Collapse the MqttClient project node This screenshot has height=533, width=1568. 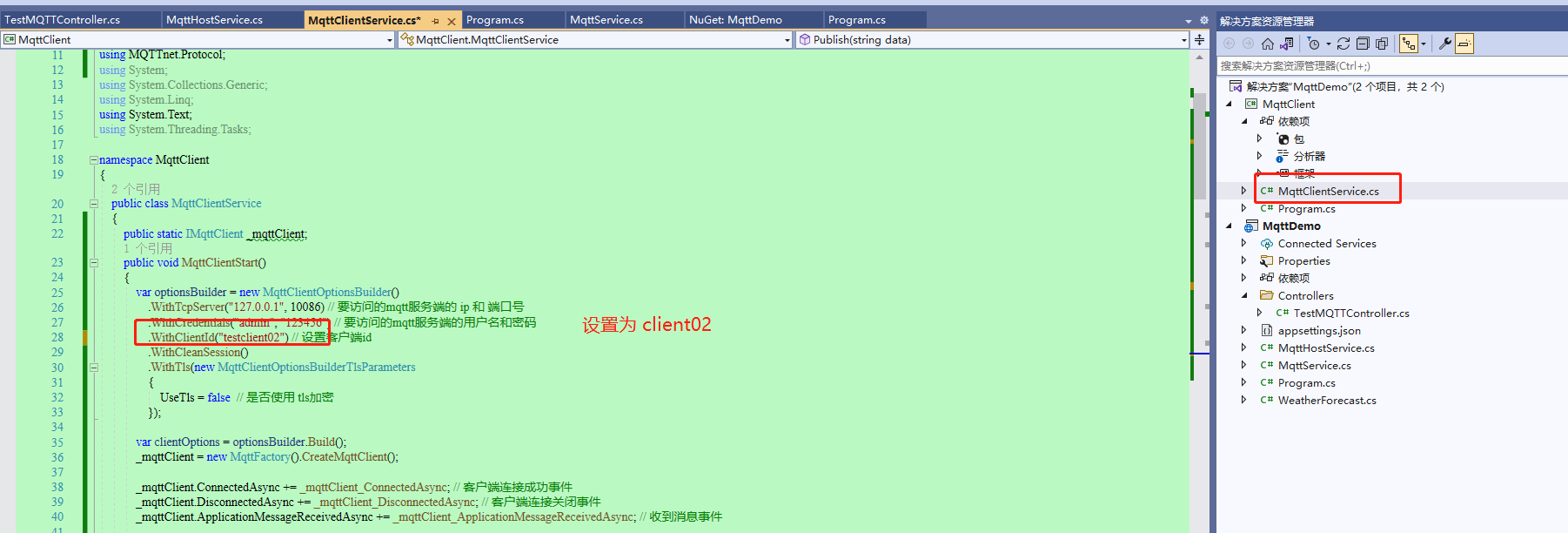point(1230,104)
